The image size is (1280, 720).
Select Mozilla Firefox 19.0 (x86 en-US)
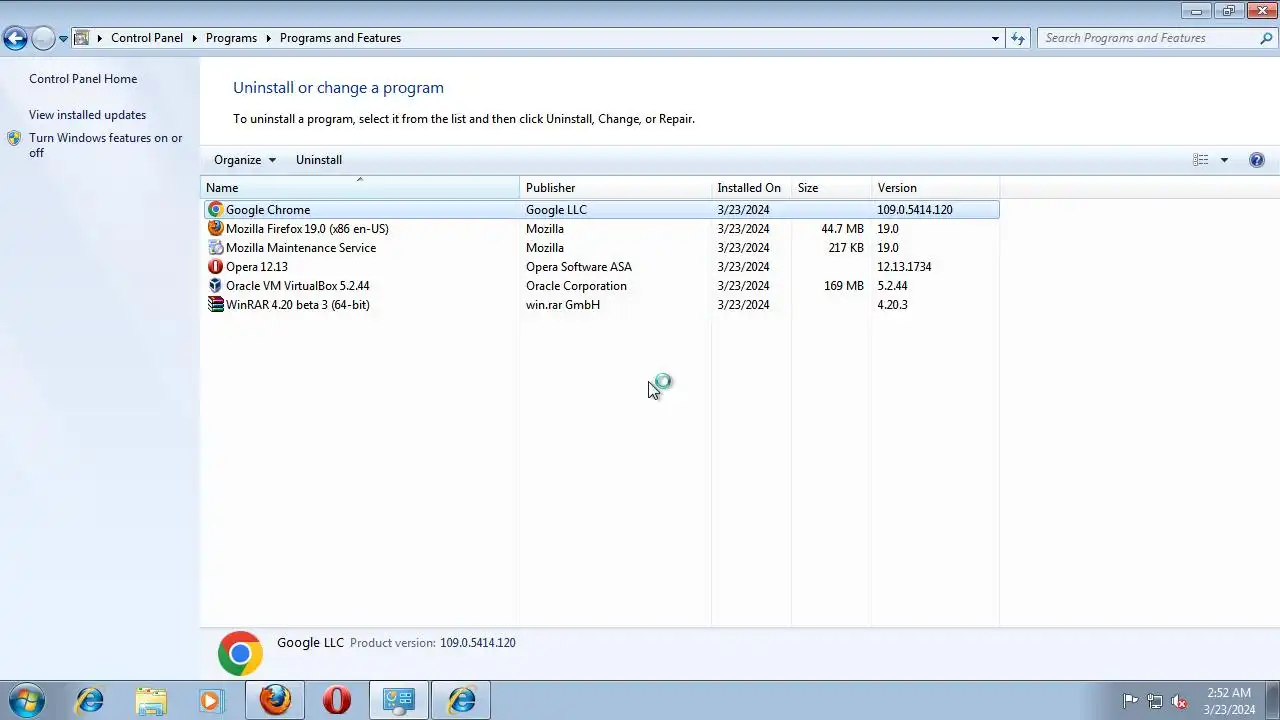pos(307,229)
